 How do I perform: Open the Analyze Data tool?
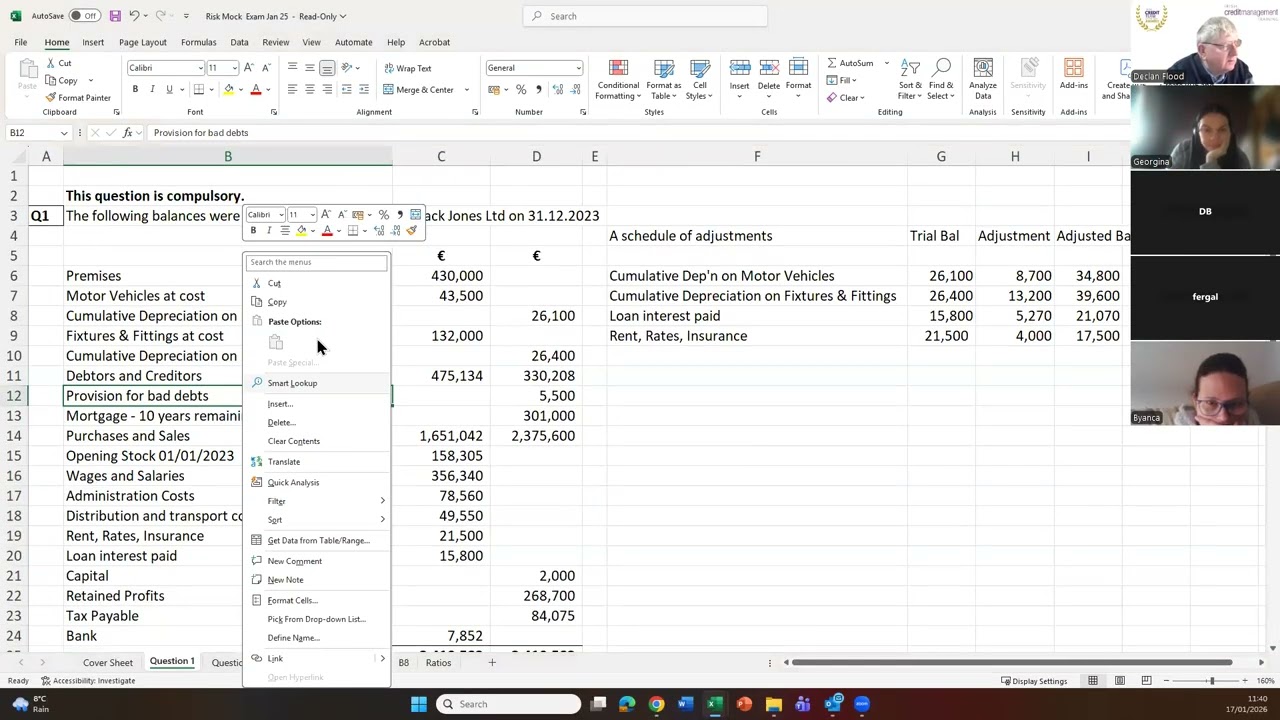pos(983,78)
